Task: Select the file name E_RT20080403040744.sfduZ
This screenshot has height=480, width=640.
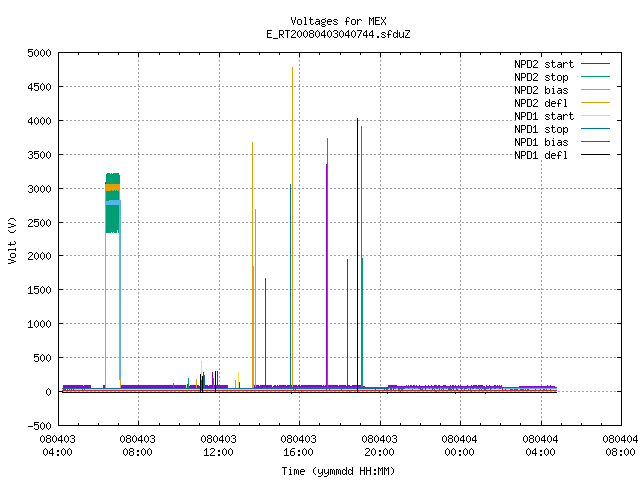Action: 338,34
